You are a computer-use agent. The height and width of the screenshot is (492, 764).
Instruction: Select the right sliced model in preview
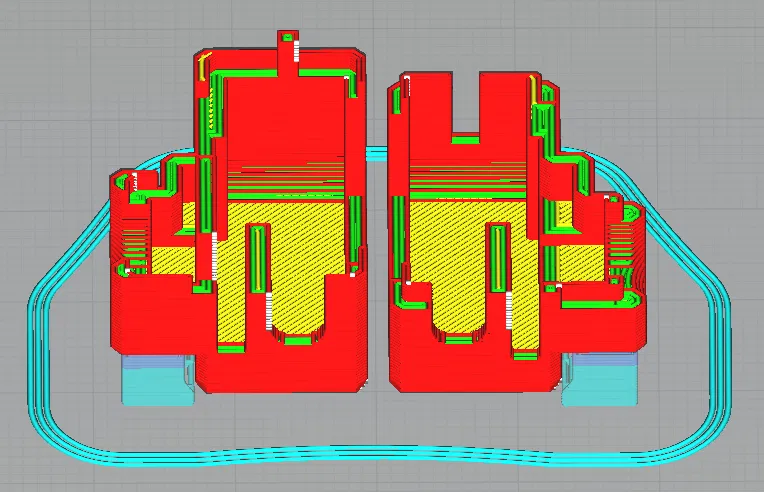(517, 231)
